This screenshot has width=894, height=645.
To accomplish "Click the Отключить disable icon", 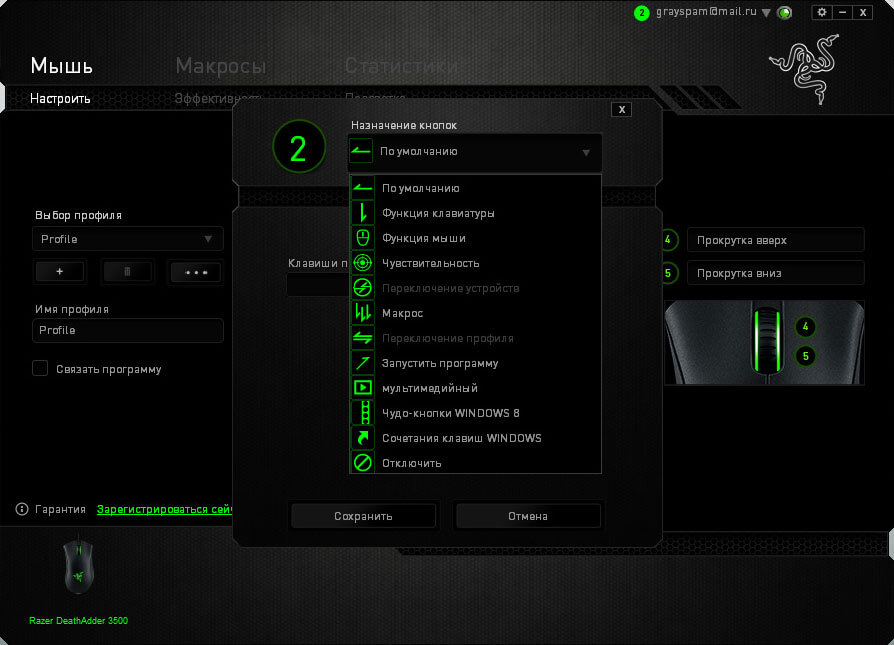I will [x=362, y=462].
